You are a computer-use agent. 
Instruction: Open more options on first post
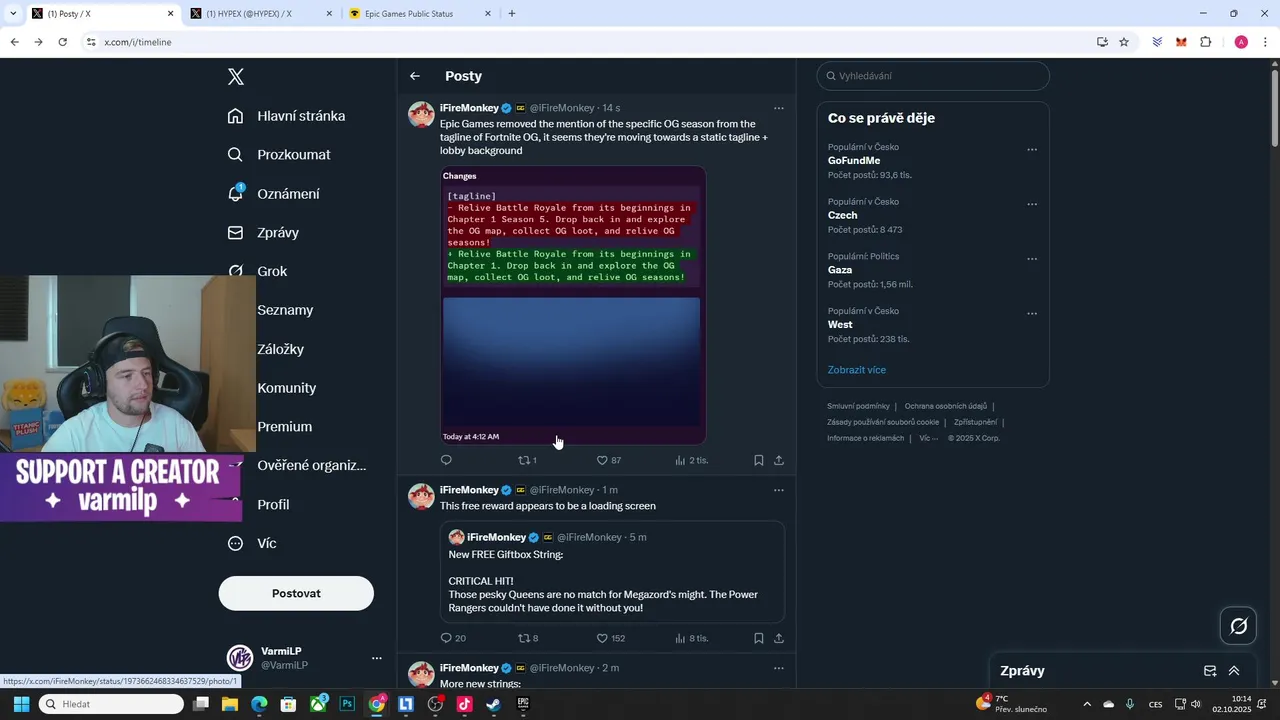[779, 108]
